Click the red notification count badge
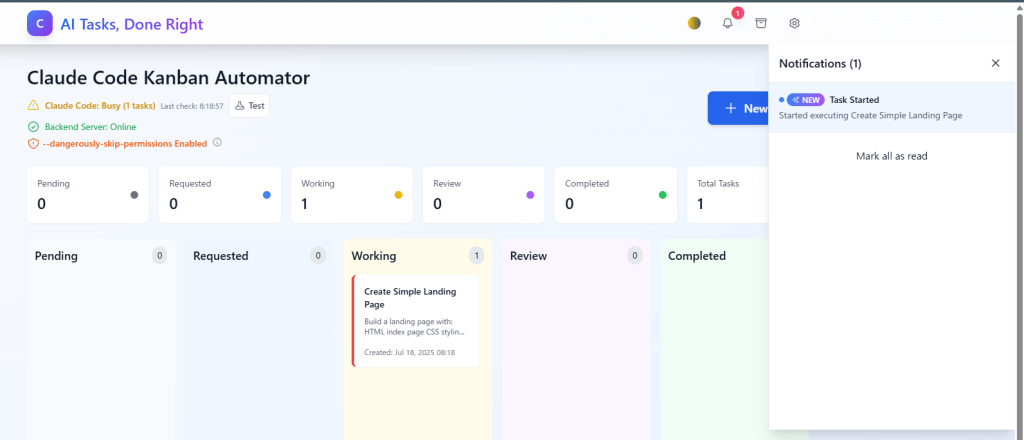The height and width of the screenshot is (440, 1024). (x=738, y=12)
